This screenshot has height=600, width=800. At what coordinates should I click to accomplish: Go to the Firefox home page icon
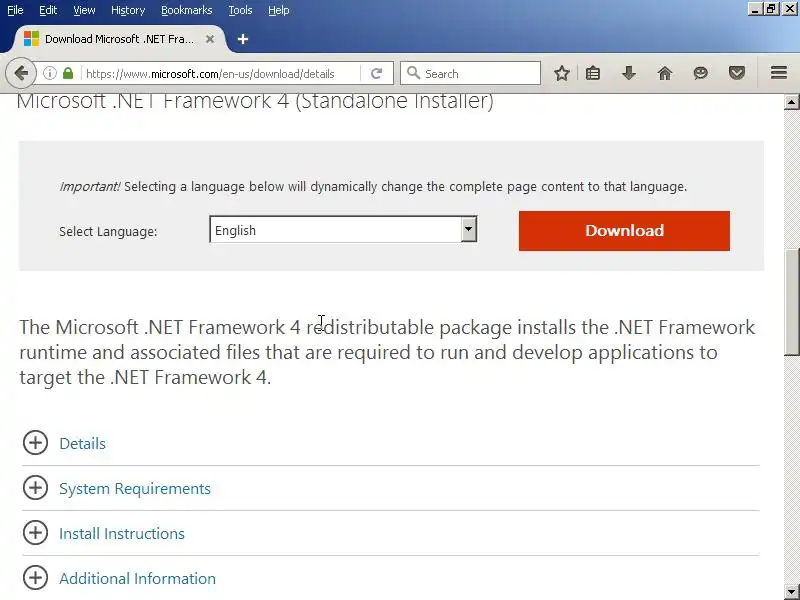coord(665,73)
